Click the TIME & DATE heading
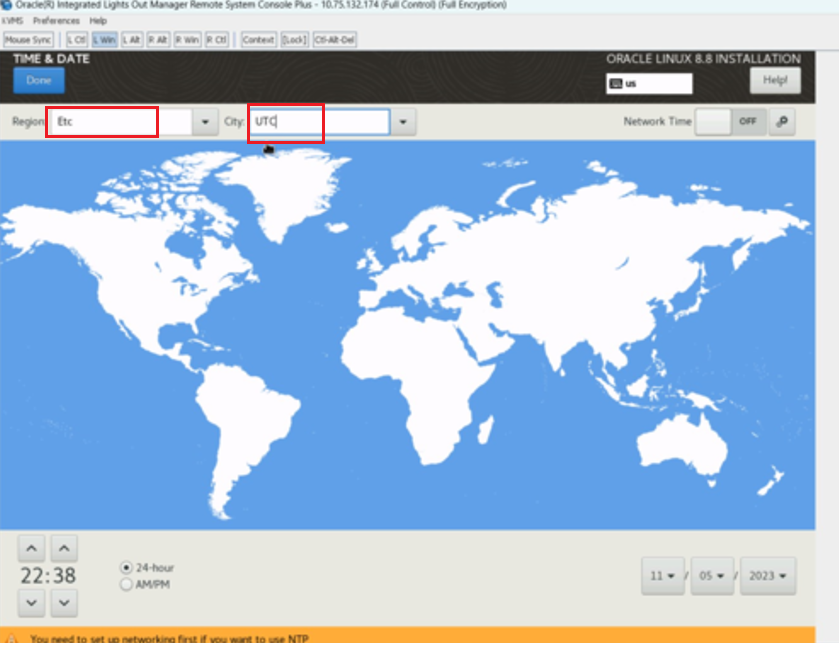This screenshot has height=646, width=839. coord(51,59)
